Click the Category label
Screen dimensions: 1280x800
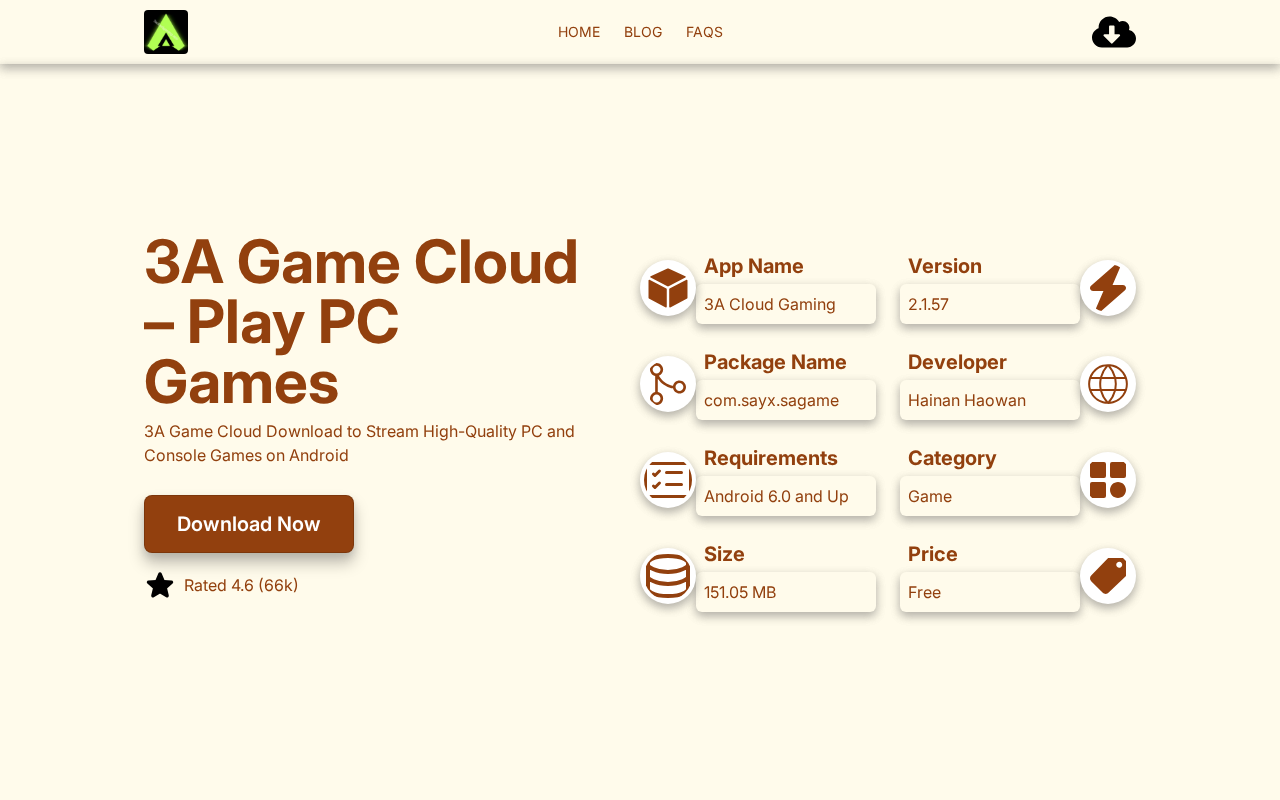click(x=952, y=458)
